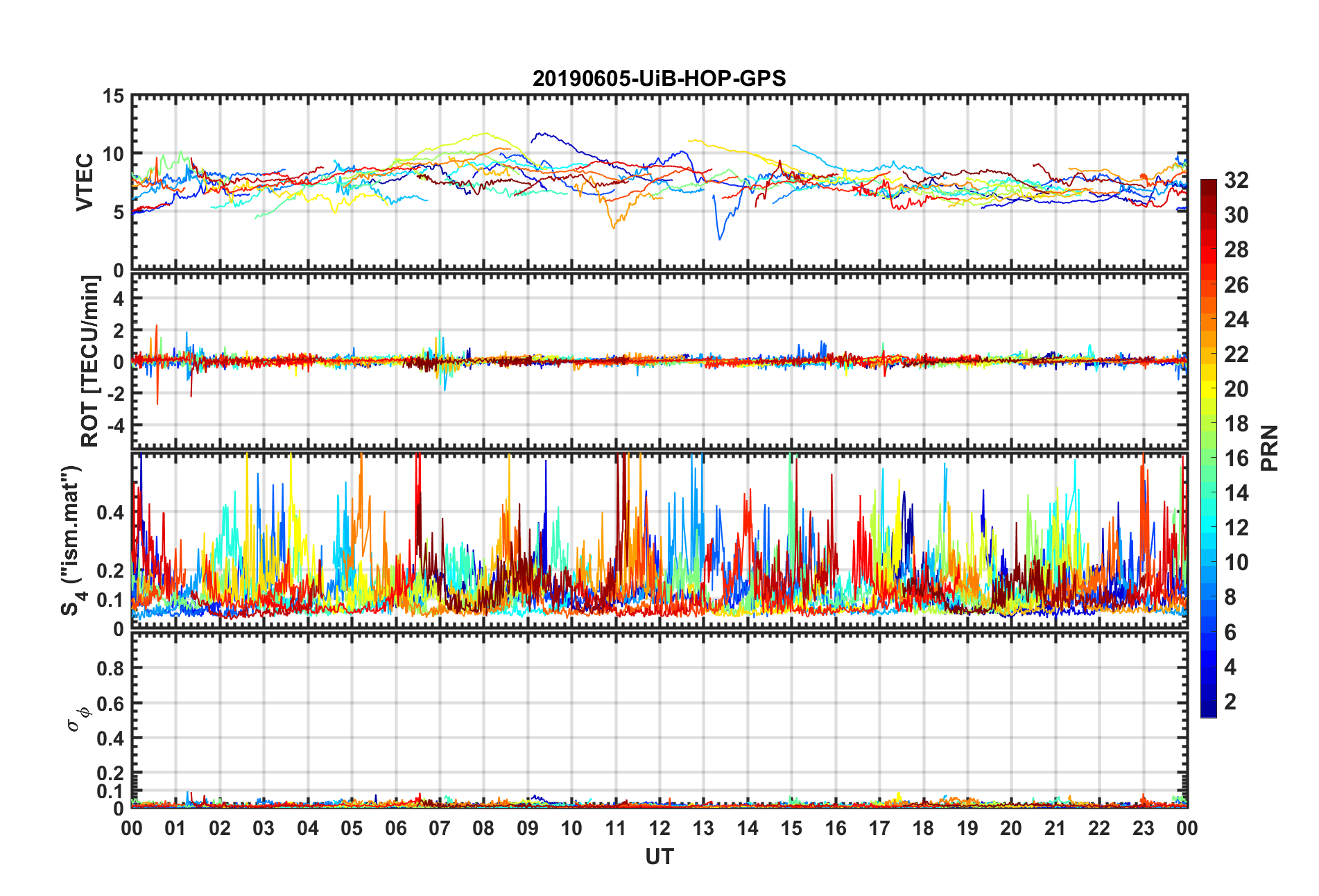This screenshot has height=896, width=1319.
Task: Click the "15" tick on VTEC axis
Action: [114, 96]
